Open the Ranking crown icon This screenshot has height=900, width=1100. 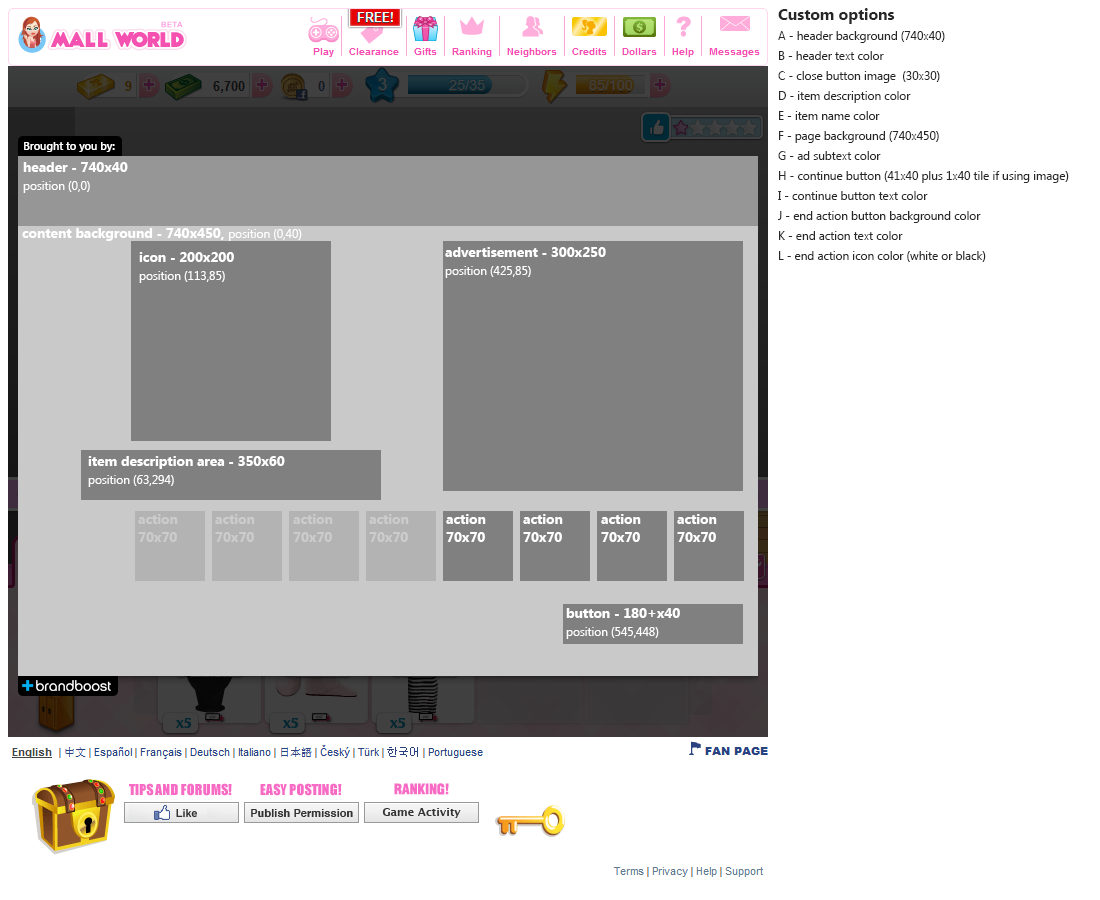pos(471,28)
